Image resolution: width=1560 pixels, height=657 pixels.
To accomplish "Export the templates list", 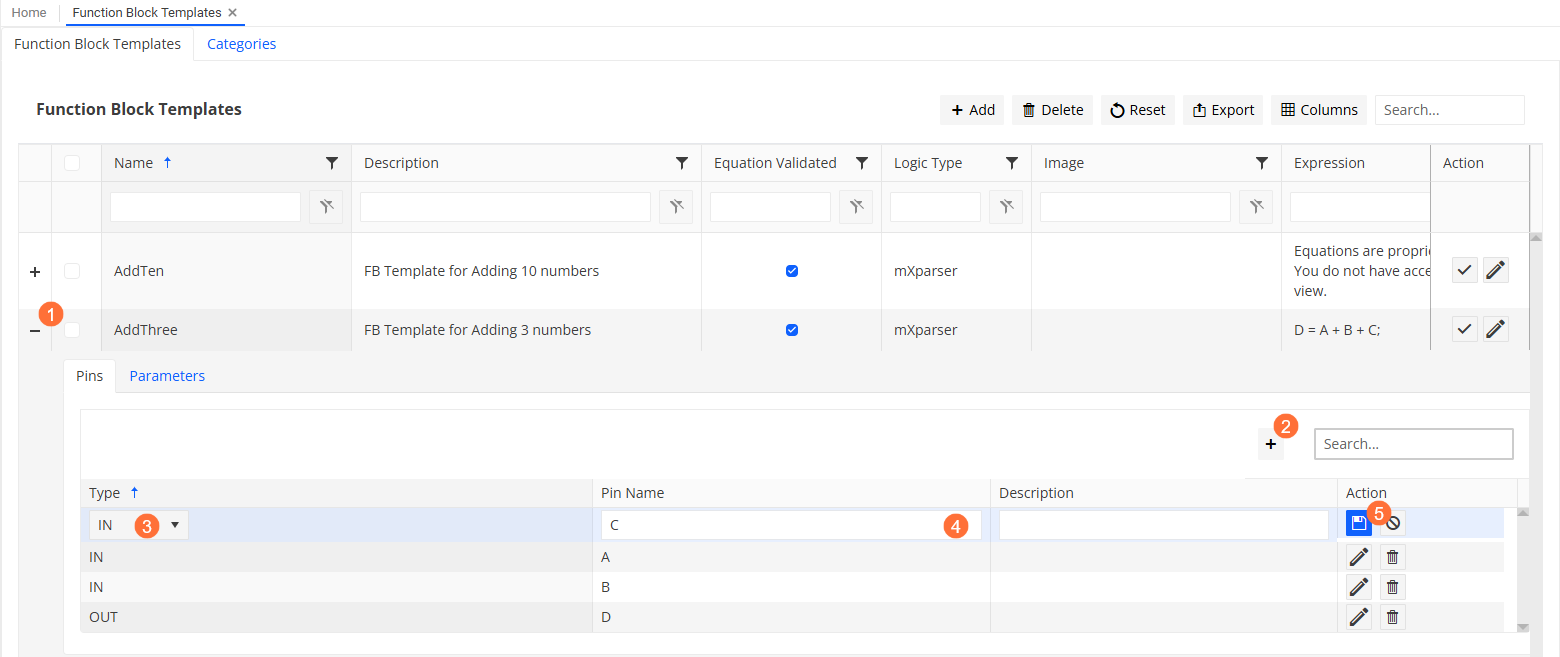I will (x=1223, y=110).
